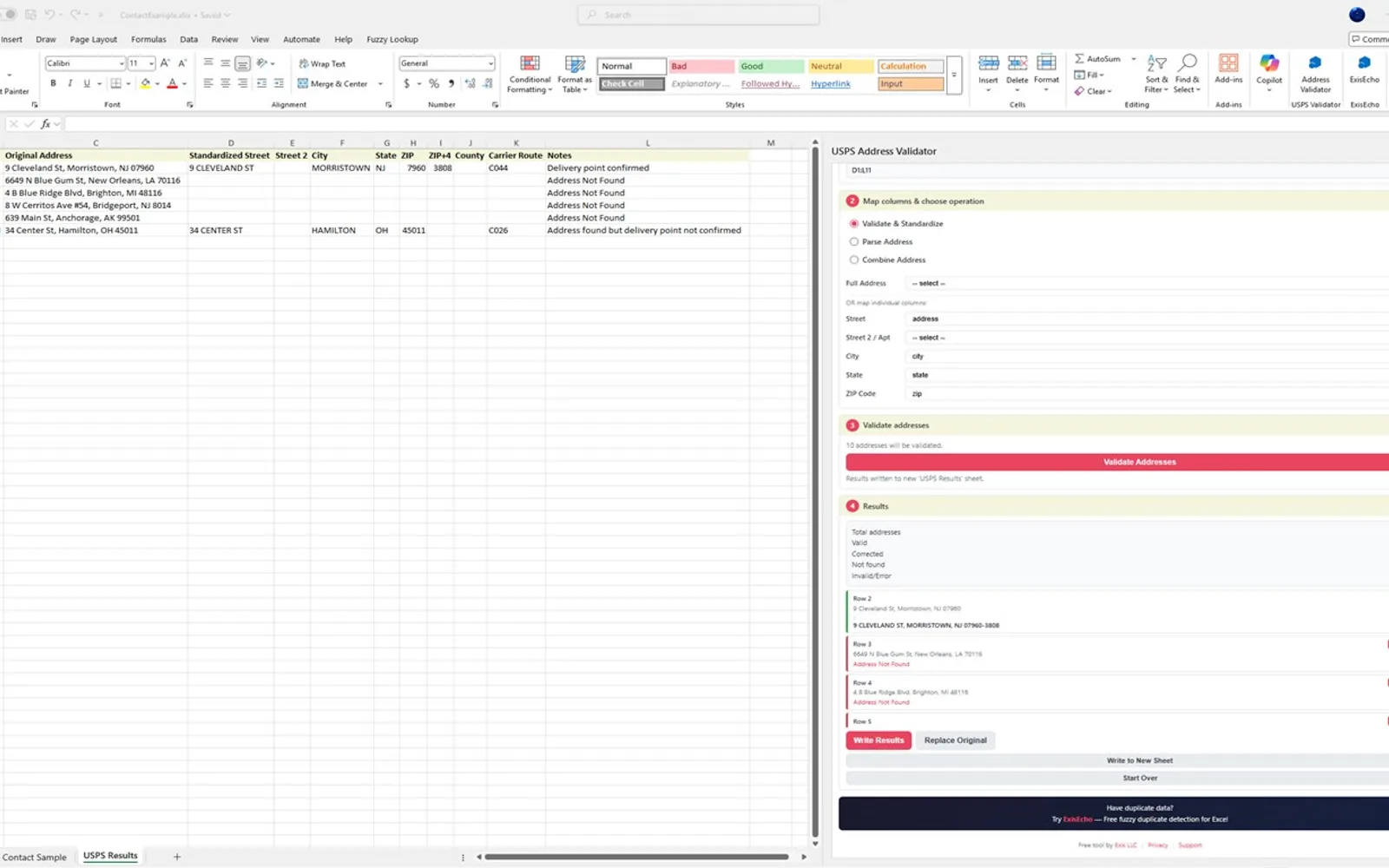Click the Insert cells icon
This screenshot has height=868, width=1389.
[x=988, y=73]
